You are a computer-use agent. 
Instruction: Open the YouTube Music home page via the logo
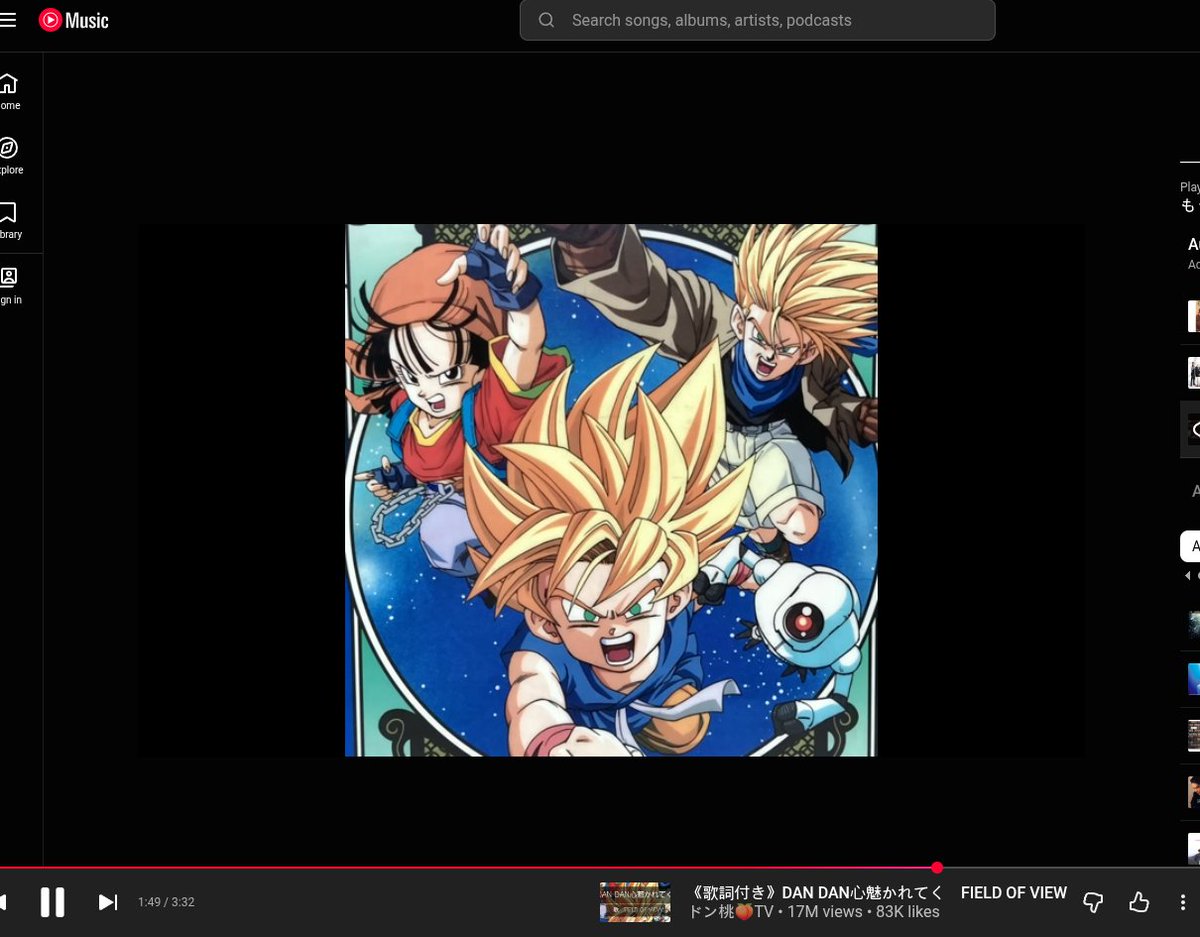73,19
